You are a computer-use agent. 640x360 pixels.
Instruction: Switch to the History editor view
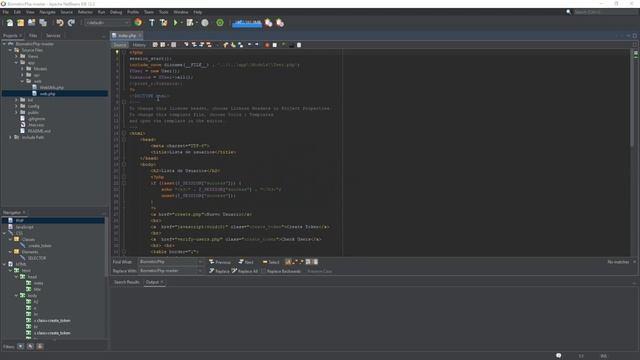point(139,45)
